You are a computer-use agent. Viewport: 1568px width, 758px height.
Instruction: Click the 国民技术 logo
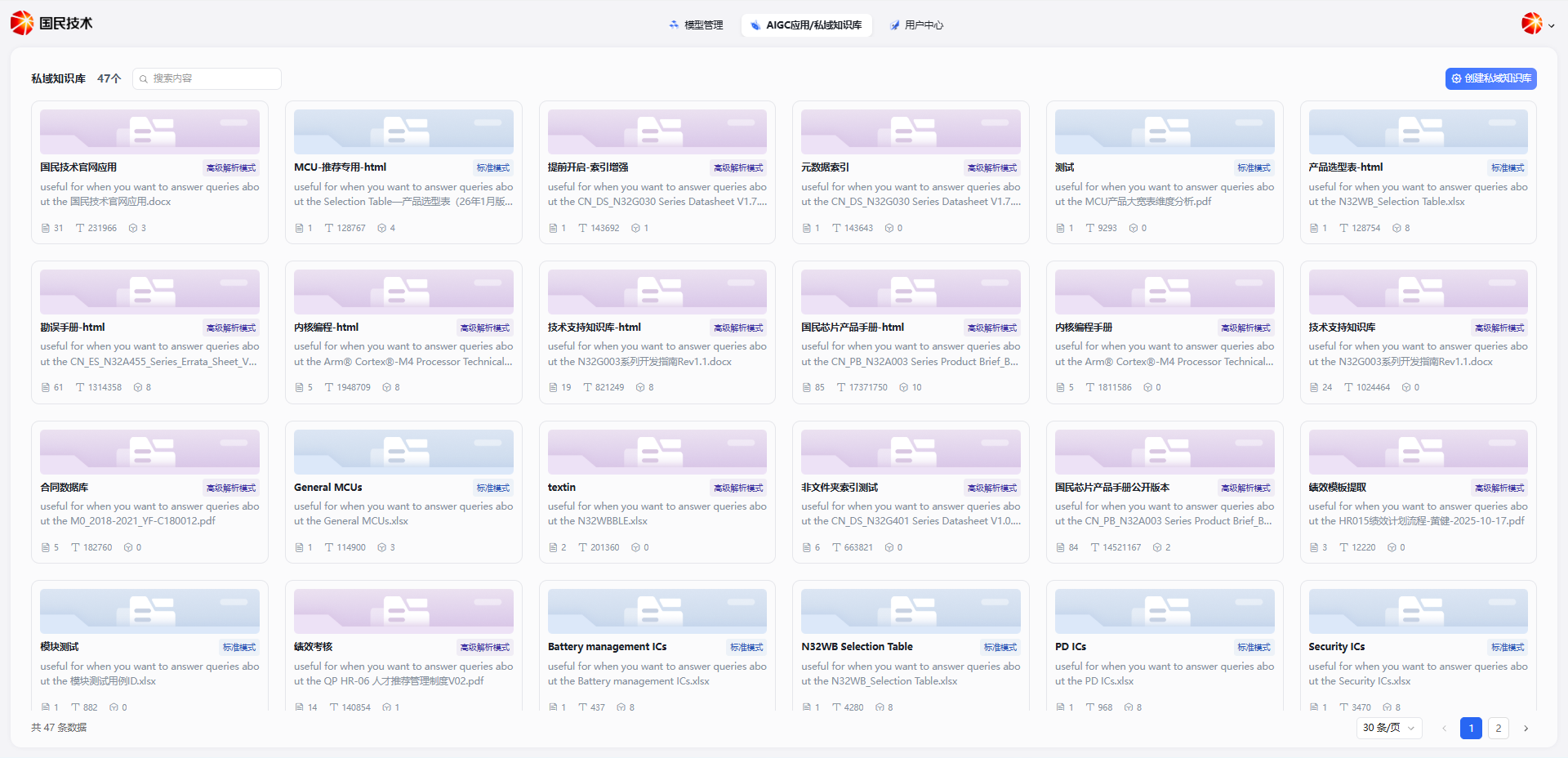(51, 23)
